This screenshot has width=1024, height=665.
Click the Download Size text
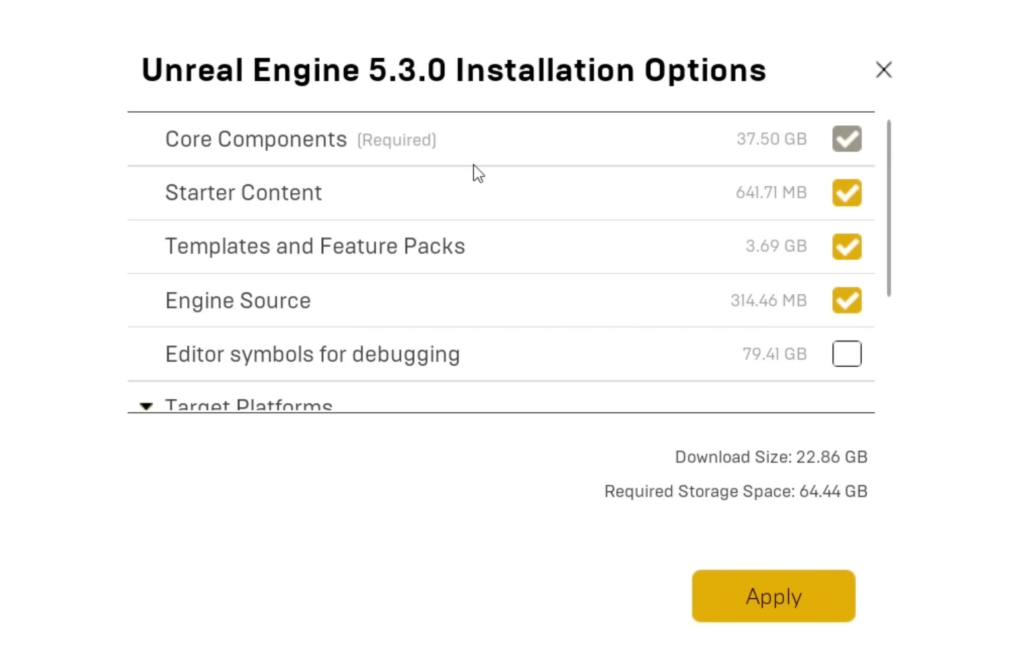click(x=770, y=457)
